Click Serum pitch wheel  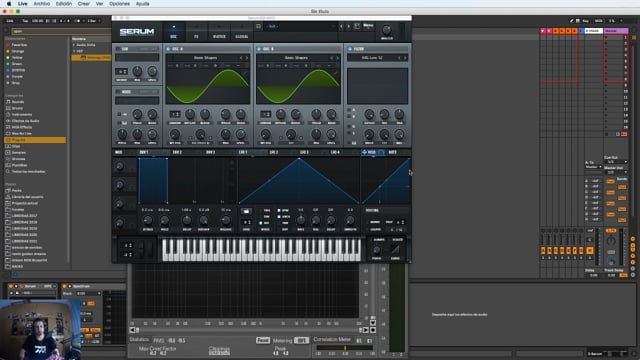[141, 249]
